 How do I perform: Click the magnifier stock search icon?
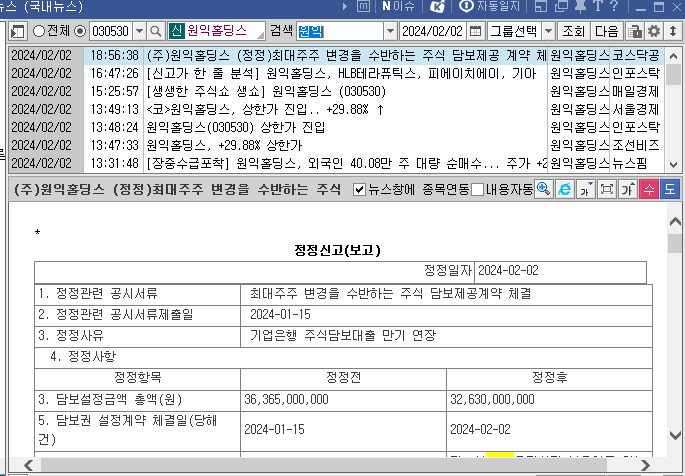155,31
